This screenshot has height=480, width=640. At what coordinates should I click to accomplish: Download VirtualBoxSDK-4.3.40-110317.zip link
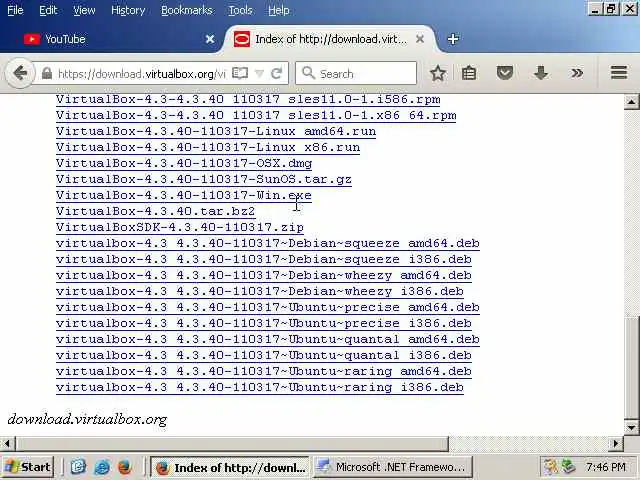click(x=180, y=227)
